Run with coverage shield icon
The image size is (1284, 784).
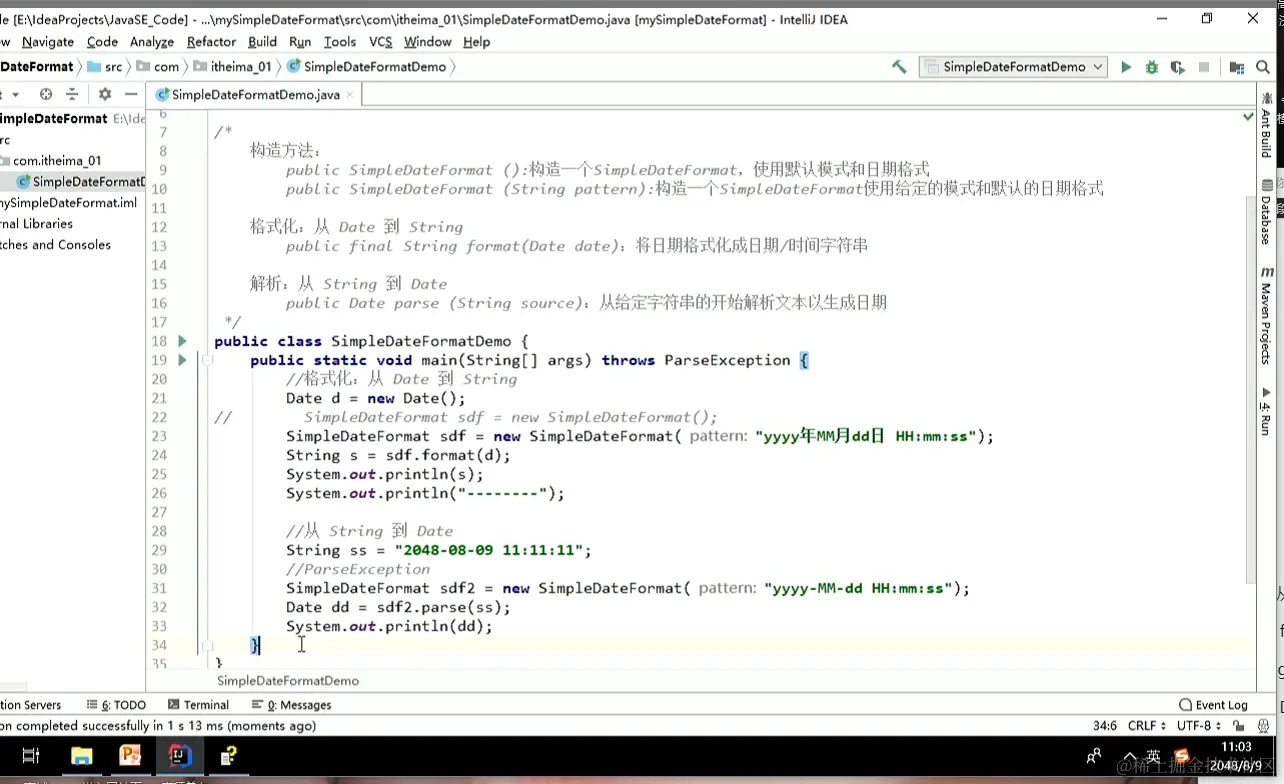click(1178, 67)
